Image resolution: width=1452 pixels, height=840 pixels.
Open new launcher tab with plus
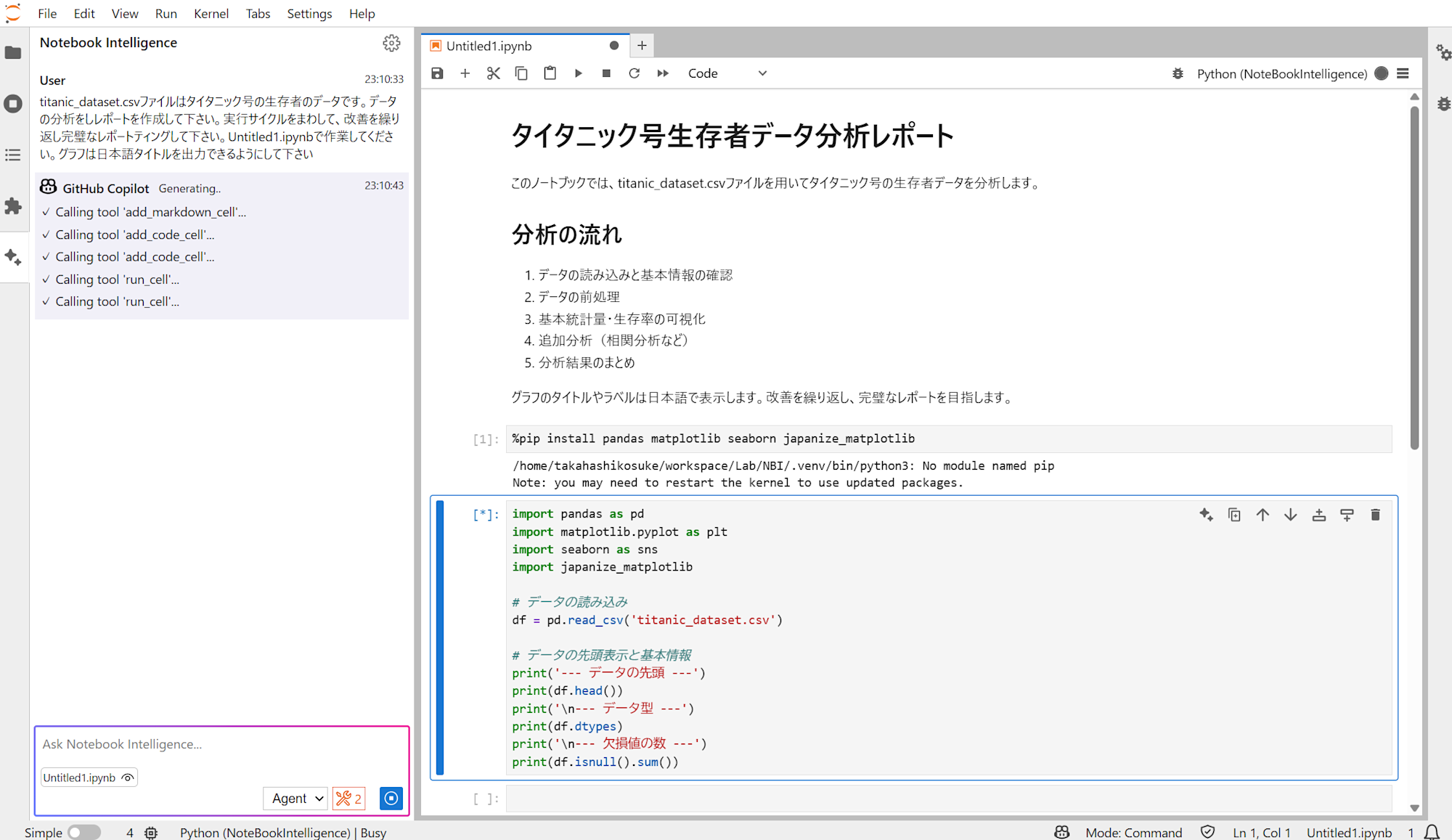642,46
